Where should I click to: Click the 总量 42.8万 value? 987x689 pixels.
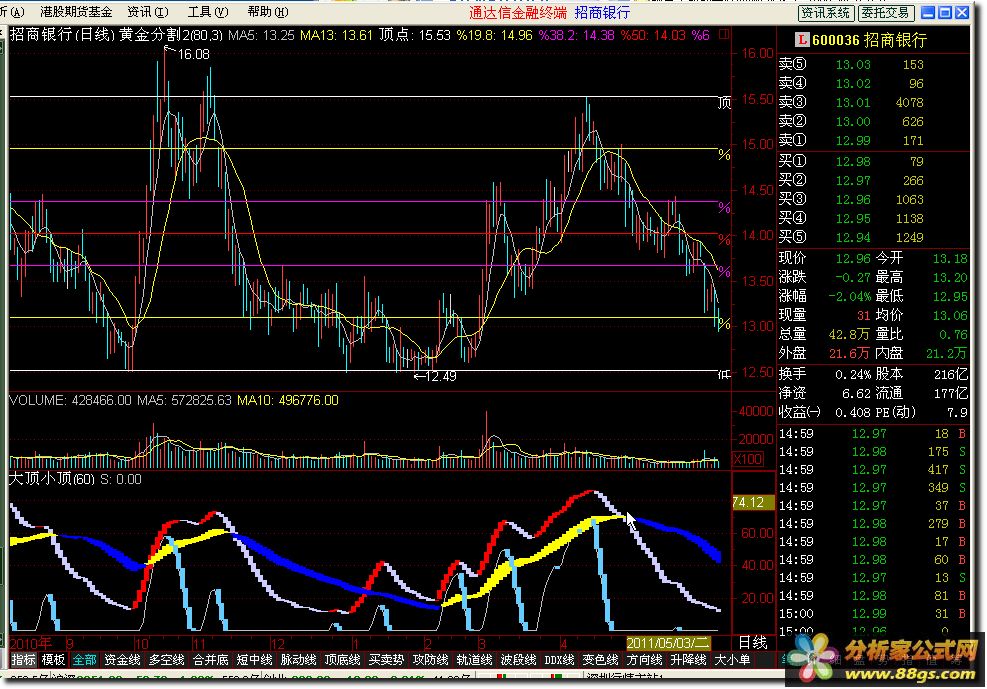[849, 335]
